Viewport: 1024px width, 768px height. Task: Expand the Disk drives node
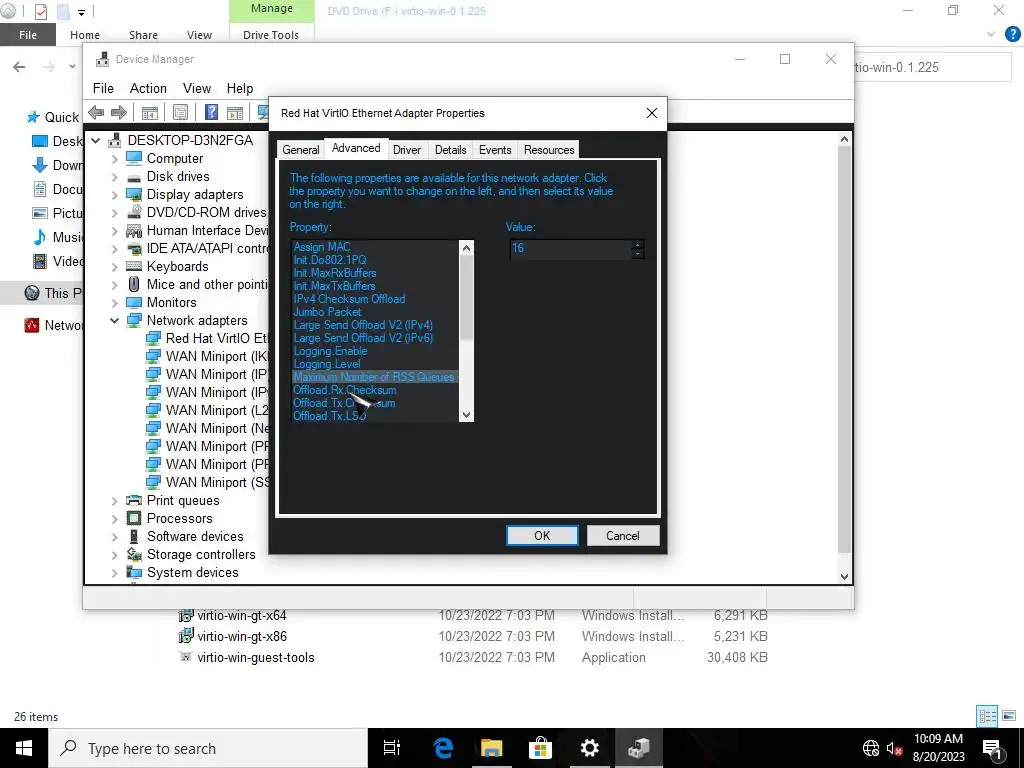[x=114, y=177]
